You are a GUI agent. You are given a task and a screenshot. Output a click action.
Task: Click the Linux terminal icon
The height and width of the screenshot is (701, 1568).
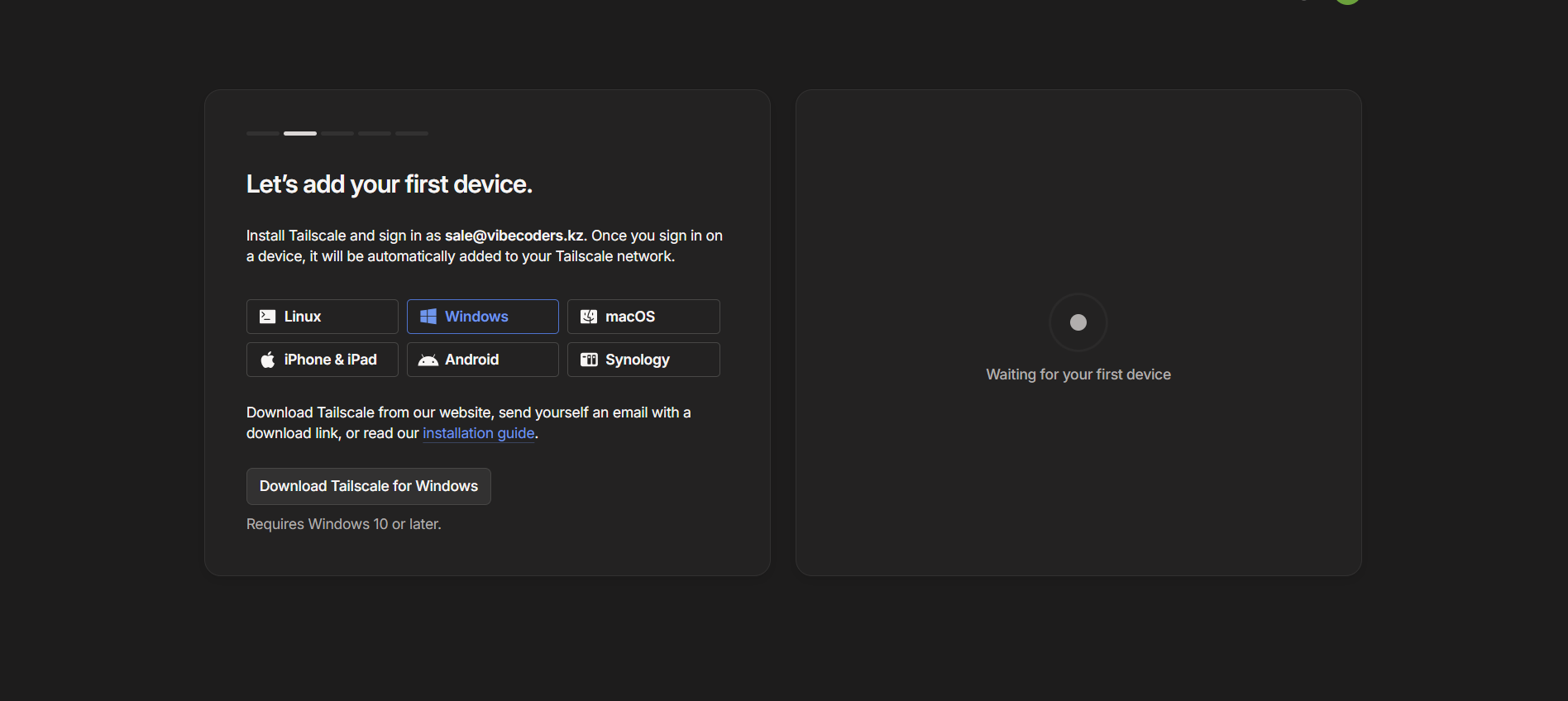pos(267,317)
